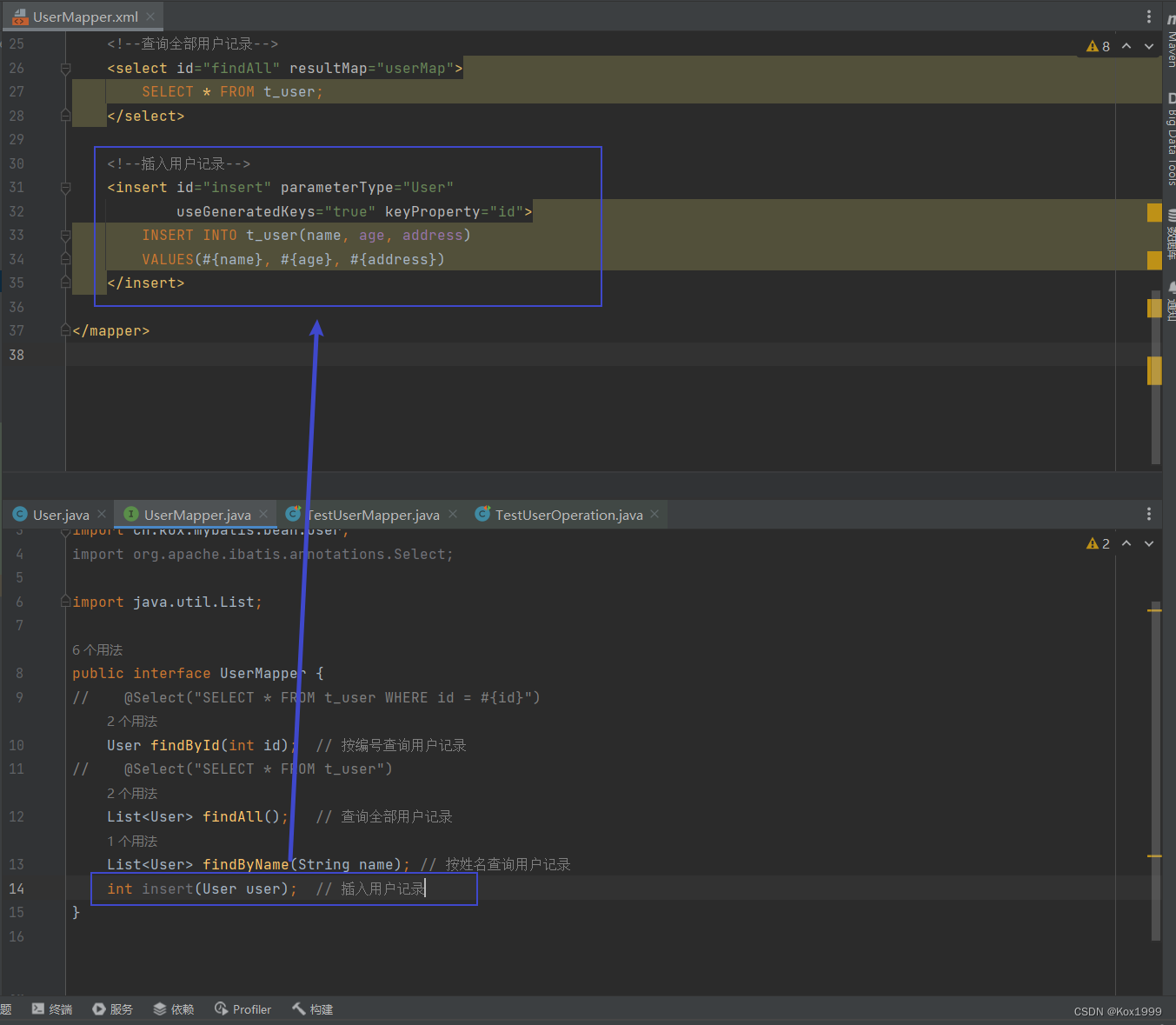This screenshot has width=1176, height=1025.
Task: Click the 8 warnings indicator in UserMapper.xml
Action: click(1099, 46)
